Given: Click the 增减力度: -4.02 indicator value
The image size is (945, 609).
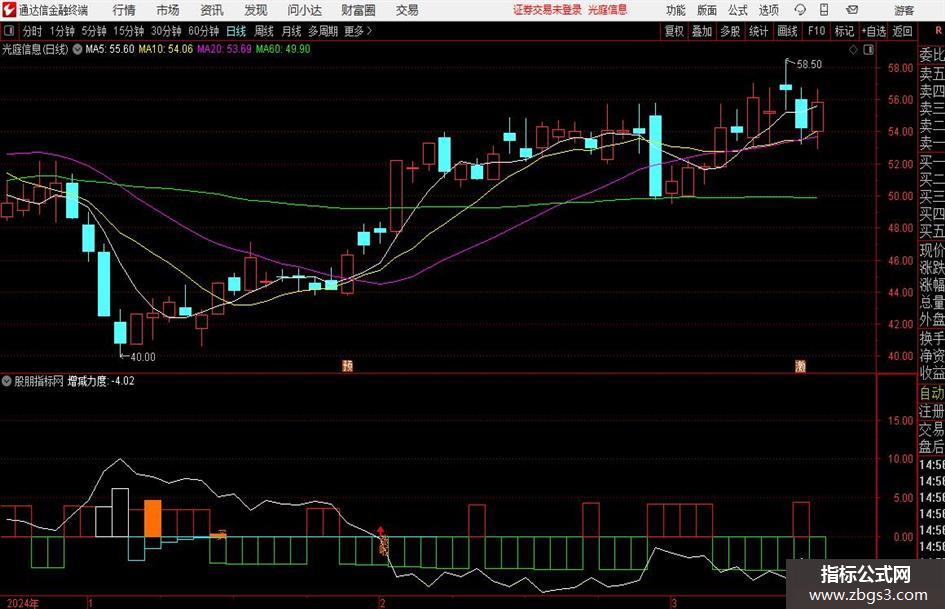Looking at the screenshot, I should pyautogui.click(x=101, y=381).
